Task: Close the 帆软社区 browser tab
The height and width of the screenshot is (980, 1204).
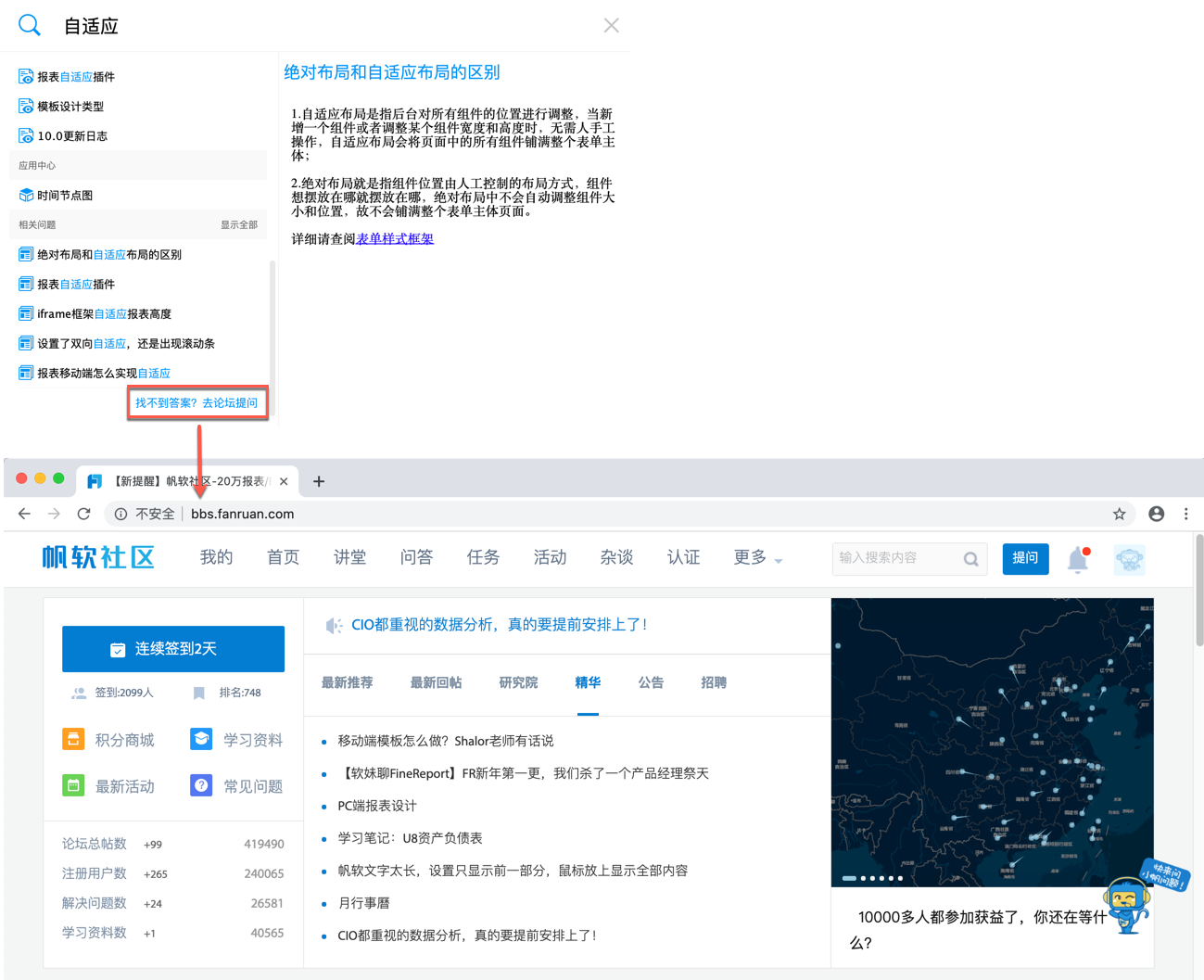Action: pos(284,481)
